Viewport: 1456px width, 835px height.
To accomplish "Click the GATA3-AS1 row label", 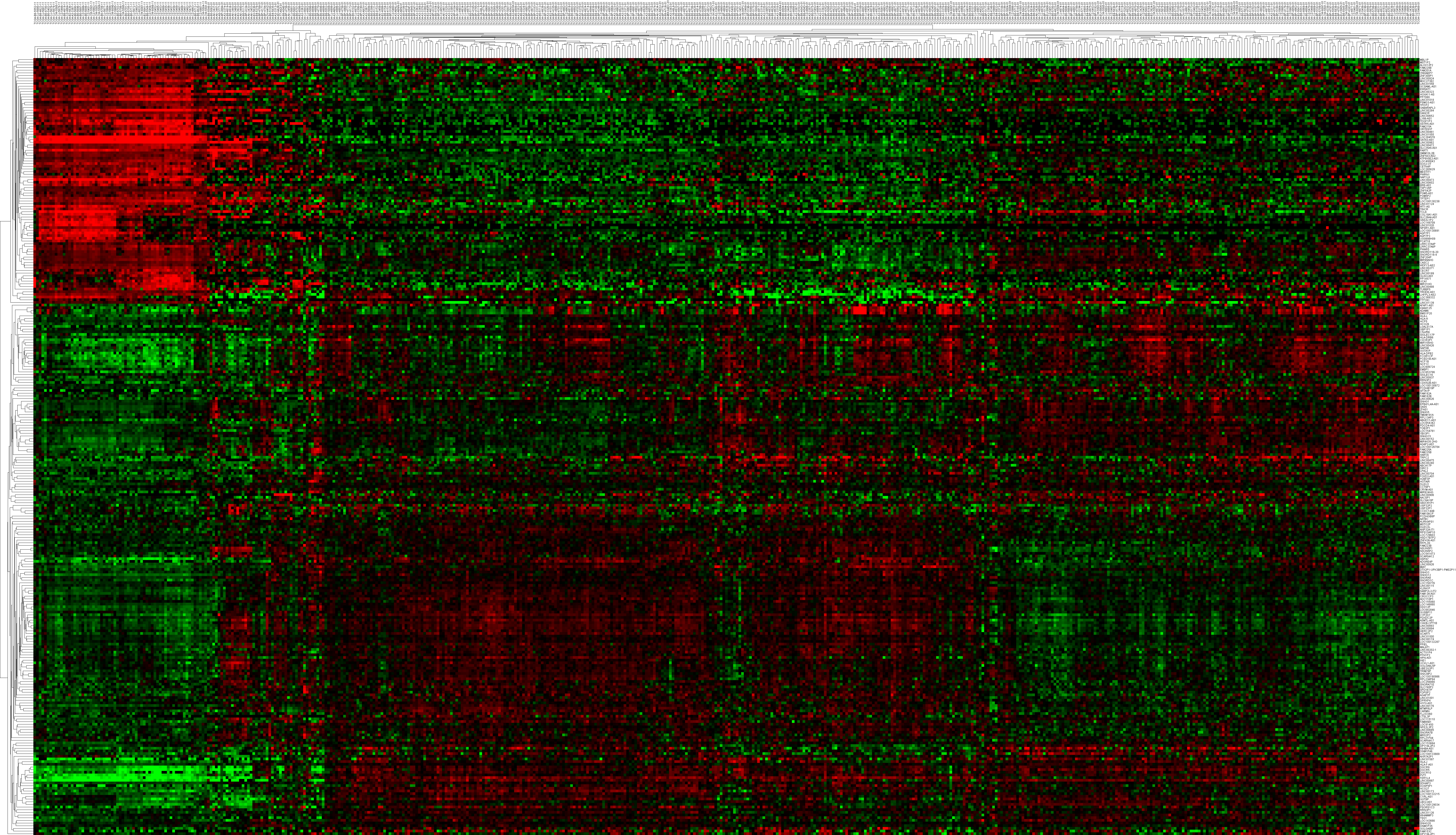I will [1427, 140].
